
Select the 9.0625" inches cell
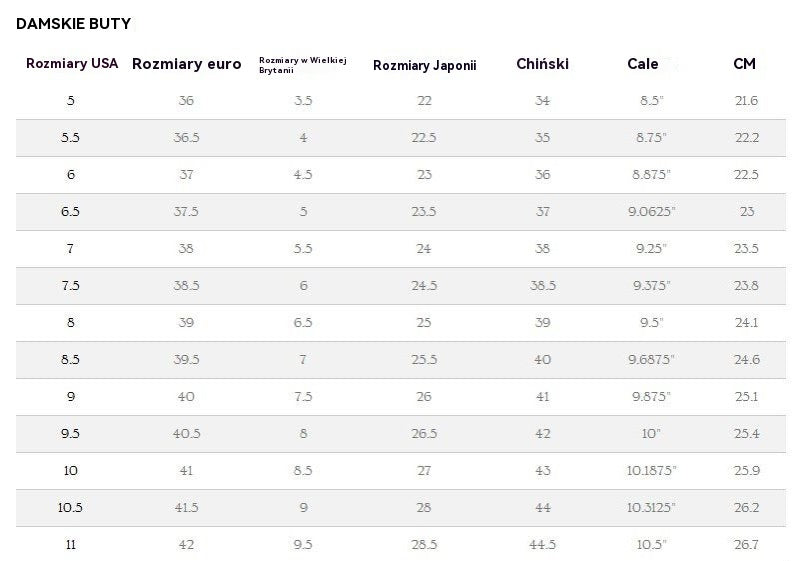point(651,212)
